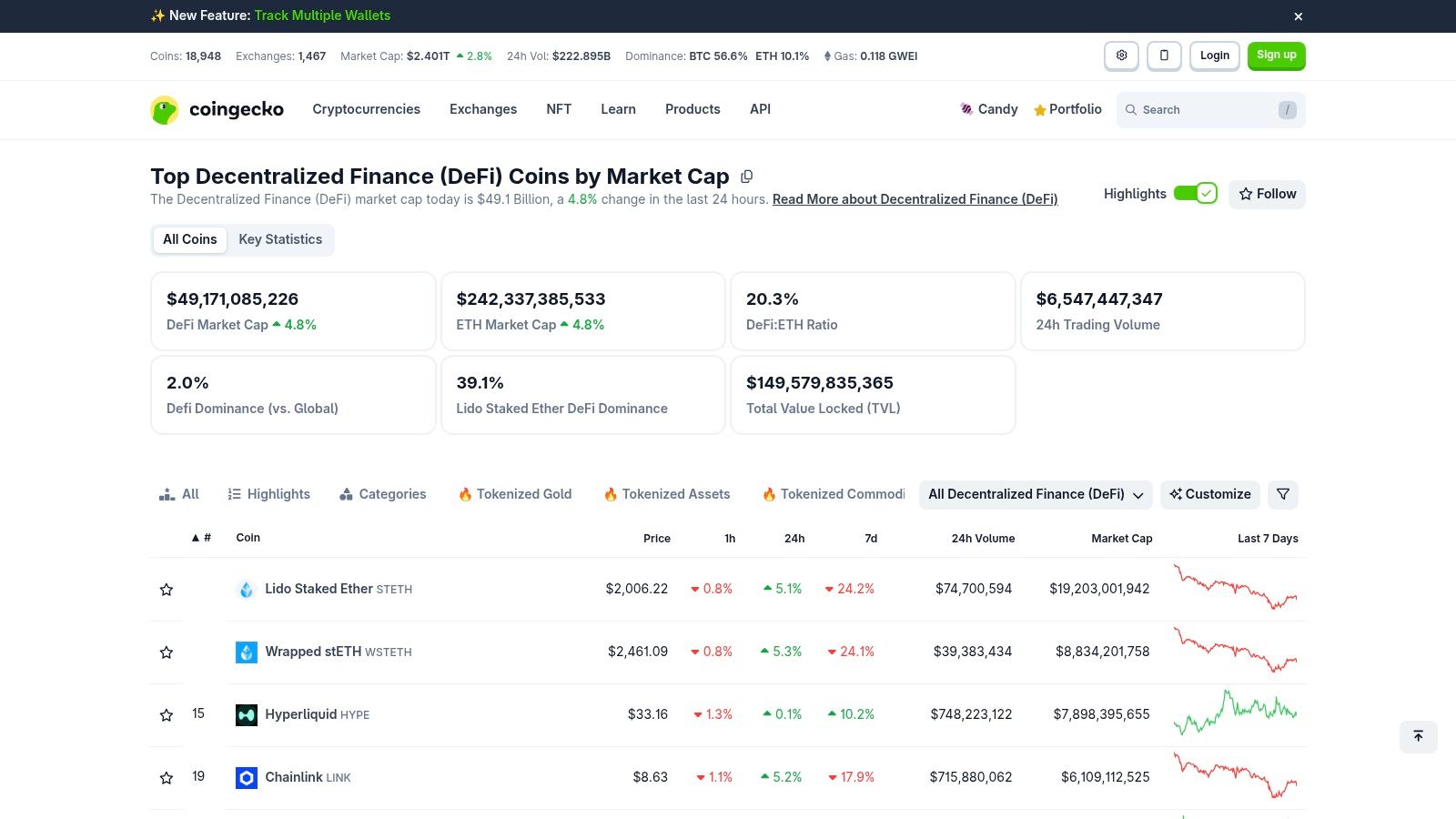
Task: Click the Candy icon in navigation
Action: coord(967,109)
